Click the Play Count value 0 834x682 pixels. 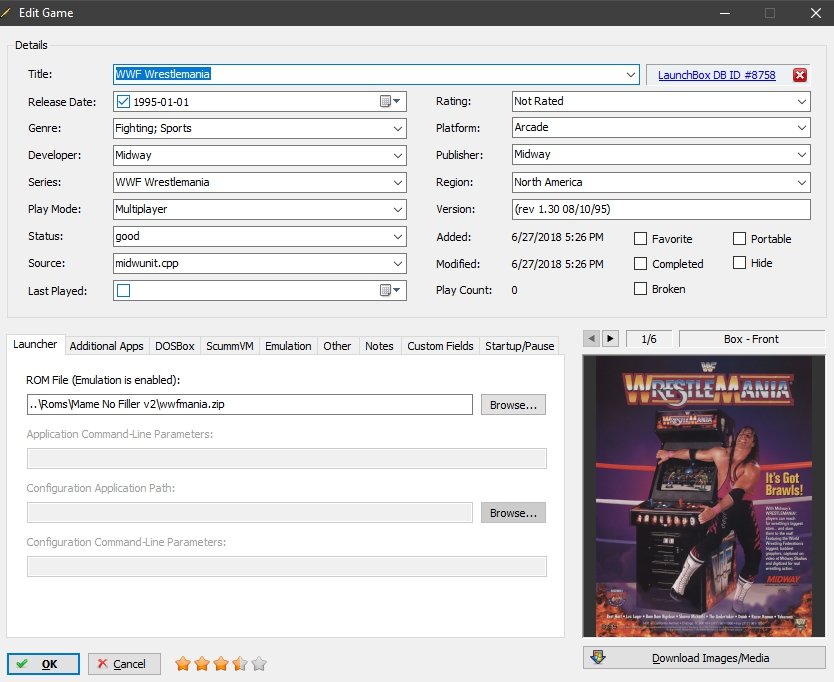(x=514, y=290)
